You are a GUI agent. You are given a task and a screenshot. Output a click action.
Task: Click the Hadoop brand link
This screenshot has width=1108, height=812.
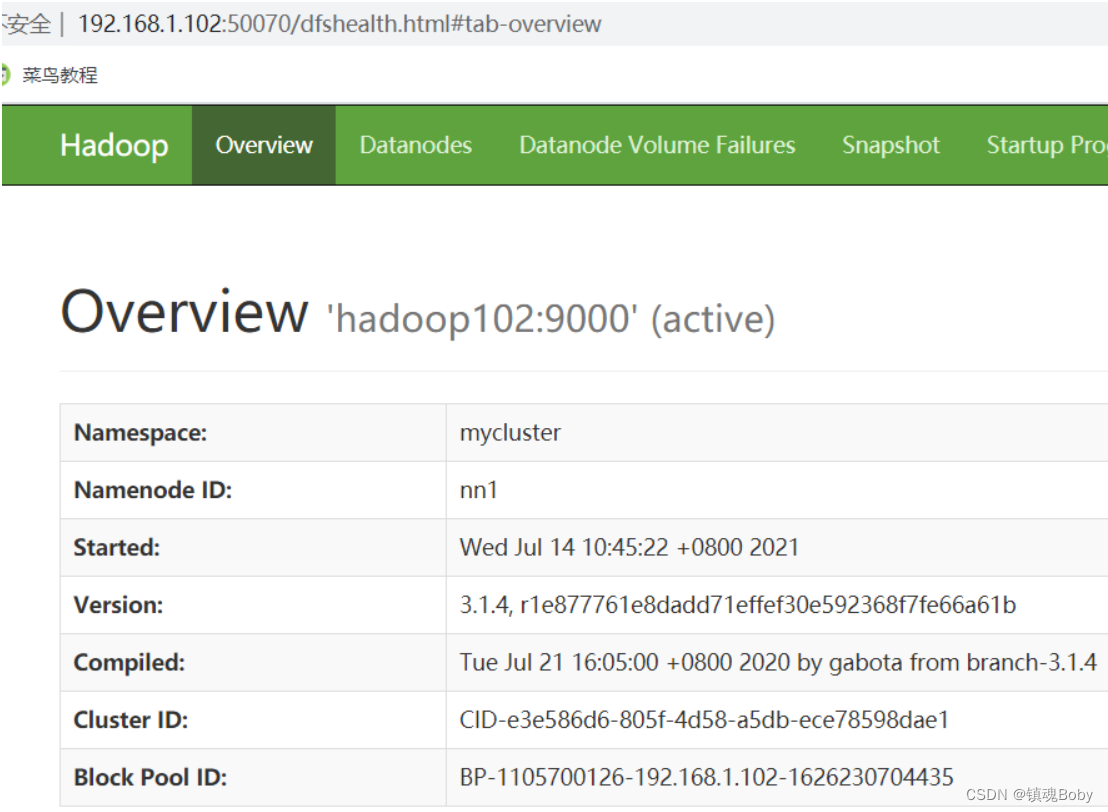(114, 146)
